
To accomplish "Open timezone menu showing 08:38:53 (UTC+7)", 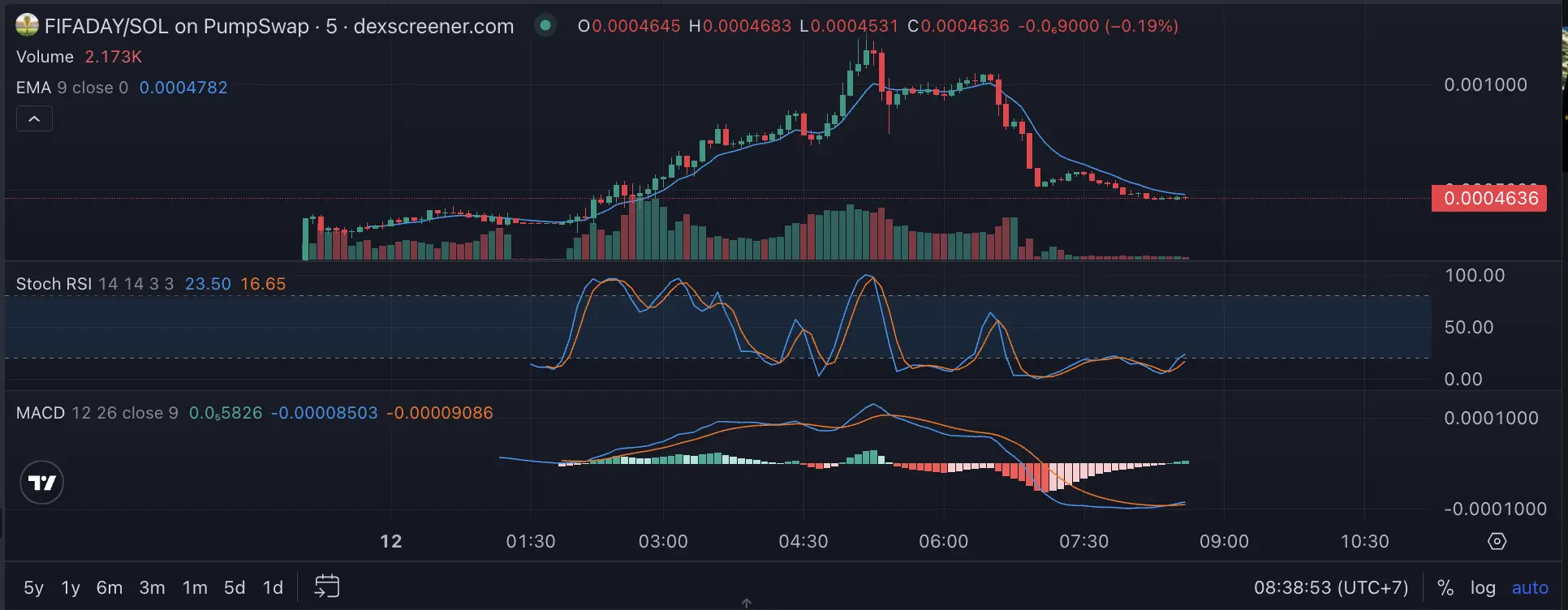I will pyautogui.click(x=1331, y=587).
